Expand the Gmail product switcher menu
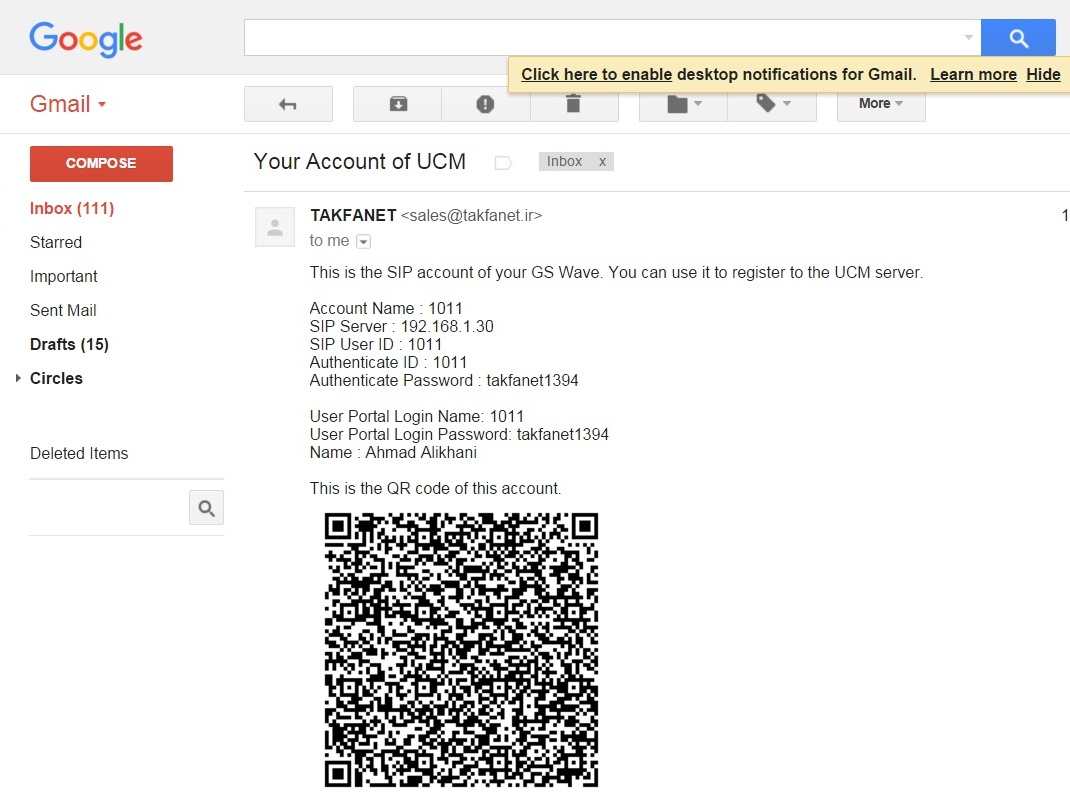This screenshot has height=804, width=1070. 68,104
